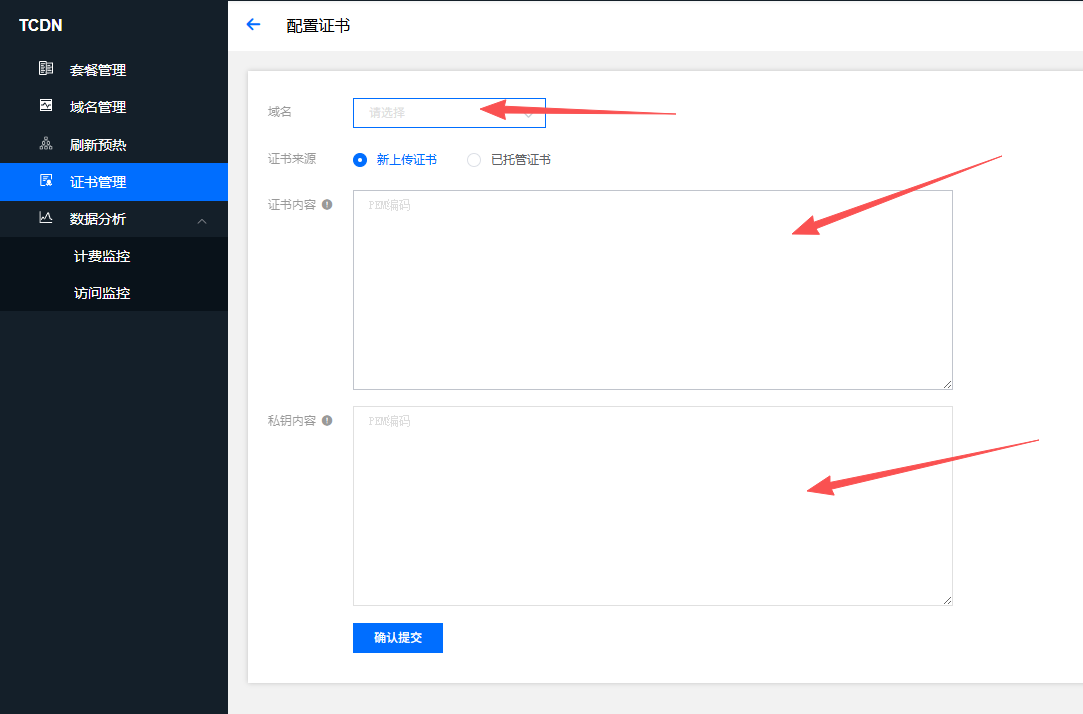The height and width of the screenshot is (714, 1083).
Task: Focus the 证书内容 PEM text area
Action: pyautogui.click(x=652, y=290)
